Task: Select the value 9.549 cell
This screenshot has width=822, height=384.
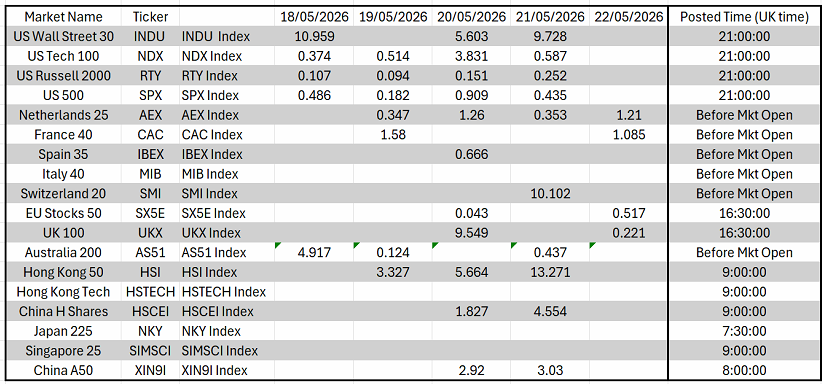Action: coord(472,233)
